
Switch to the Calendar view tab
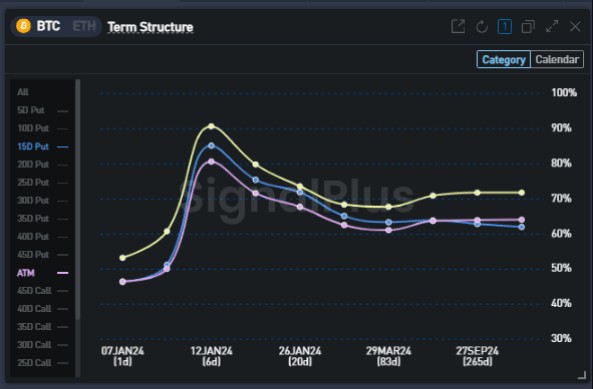(557, 59)
